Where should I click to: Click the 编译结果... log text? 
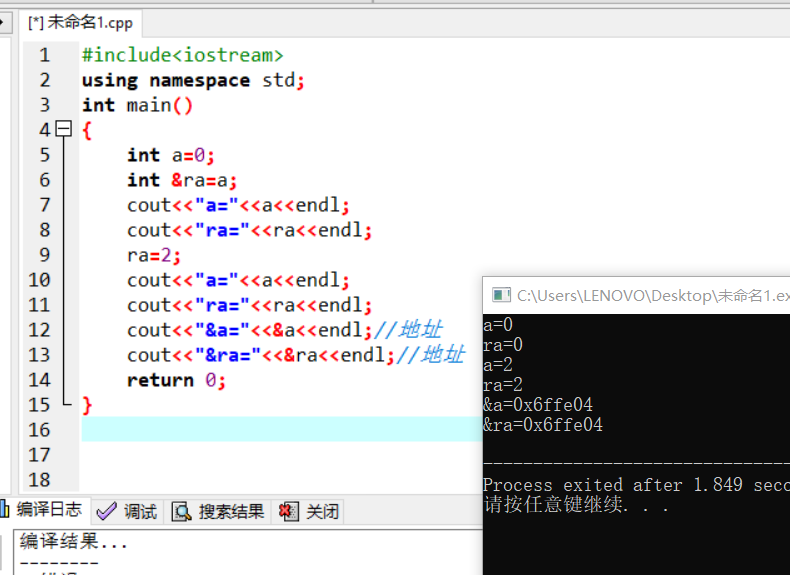tap(74, 541)
